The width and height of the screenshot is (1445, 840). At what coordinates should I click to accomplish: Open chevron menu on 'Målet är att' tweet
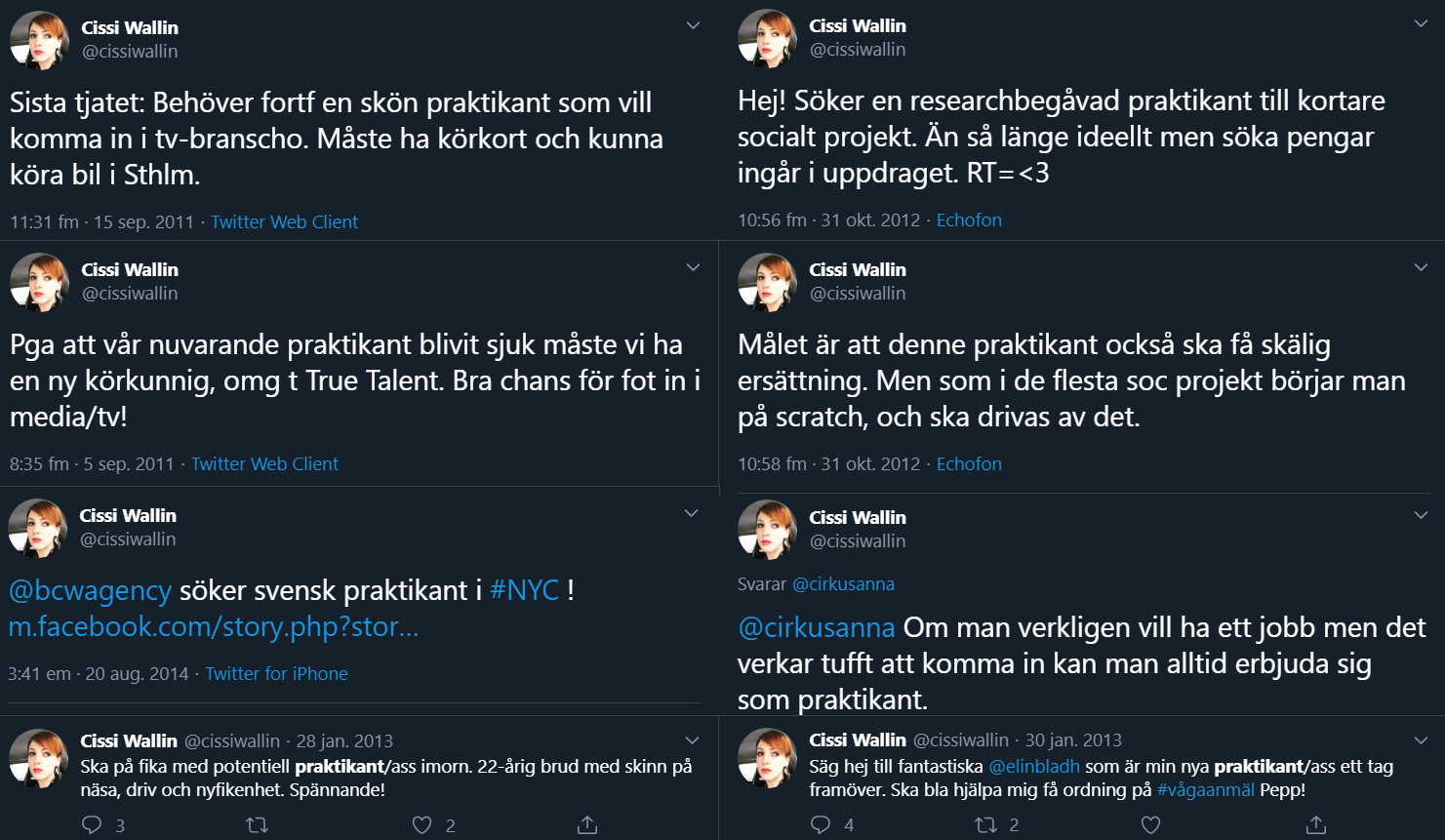click(x=1421, y=267)
